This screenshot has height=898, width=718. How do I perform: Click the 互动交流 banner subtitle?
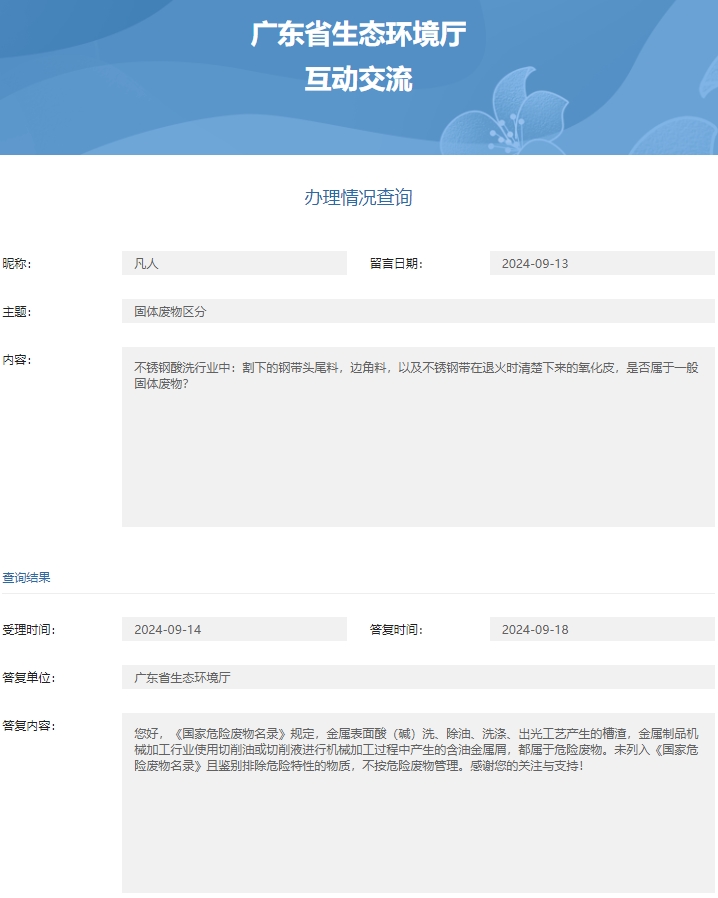[x=358, y=80]
